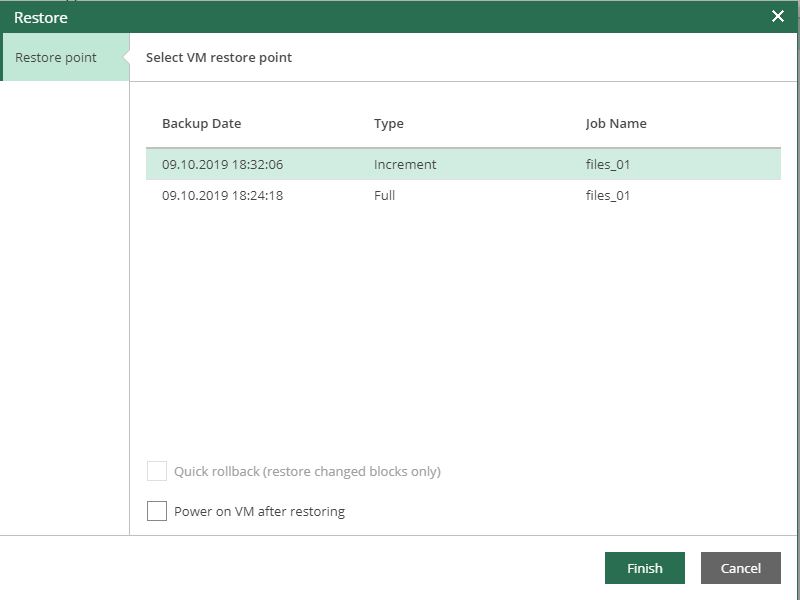Click files_01 in the Increment row
The width and height of the screenshot is (800, 600).
pyautogui.click(x=608, y=164)
